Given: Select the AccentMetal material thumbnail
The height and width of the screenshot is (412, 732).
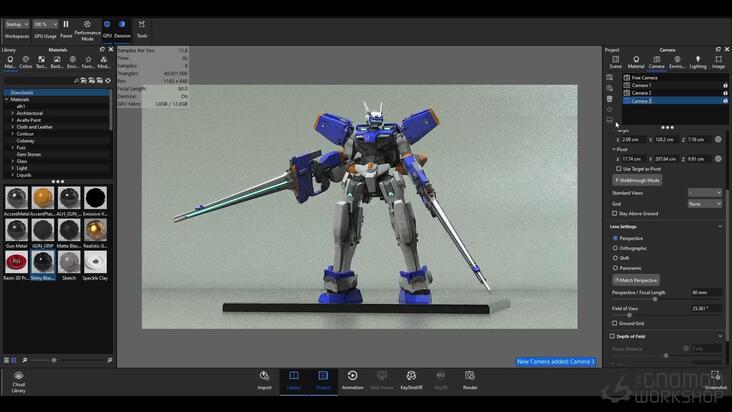Looking at the screenshot, I should click(16, 197).
